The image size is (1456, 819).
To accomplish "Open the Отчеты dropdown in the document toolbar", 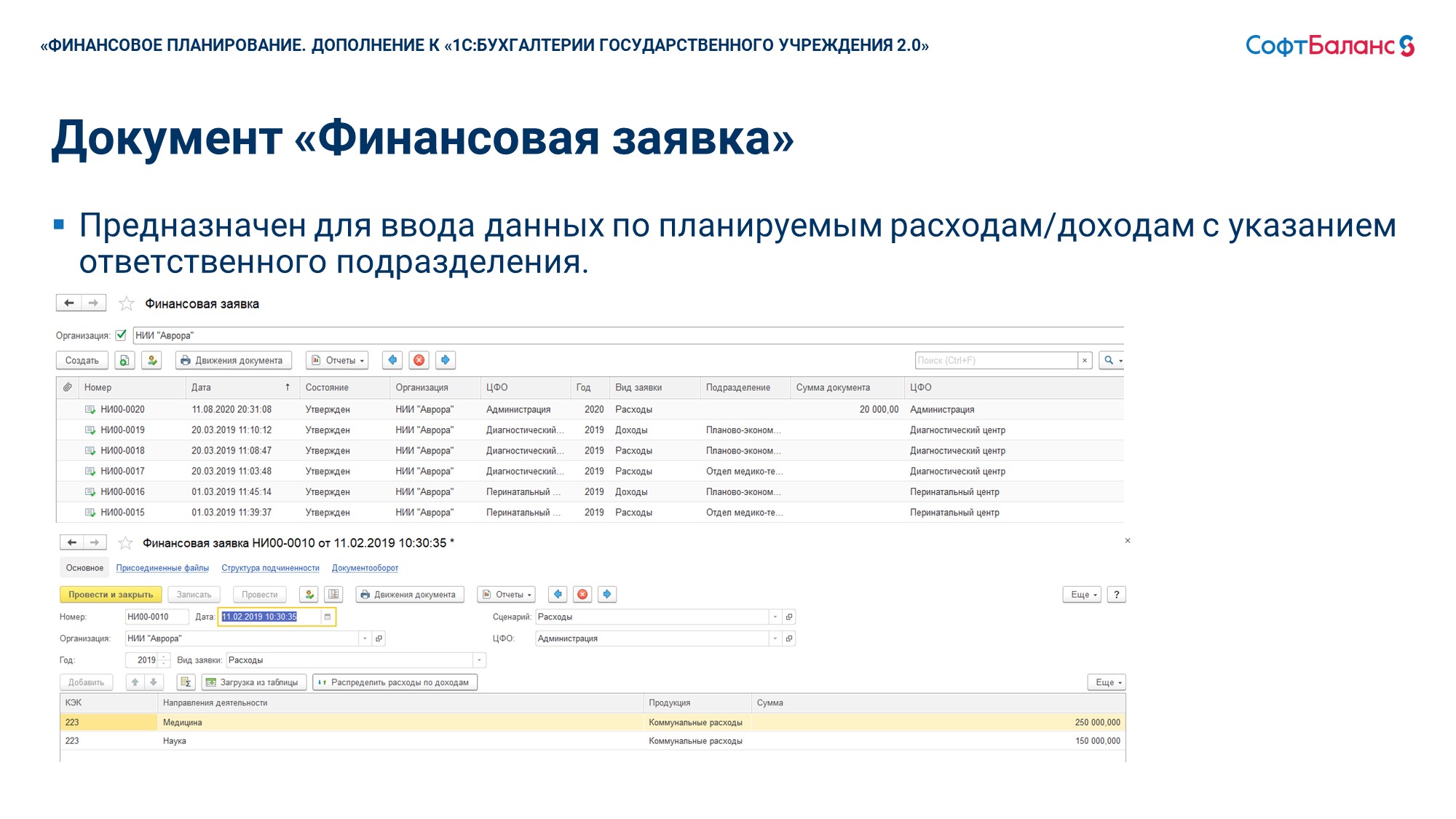I will pos(507,595).
